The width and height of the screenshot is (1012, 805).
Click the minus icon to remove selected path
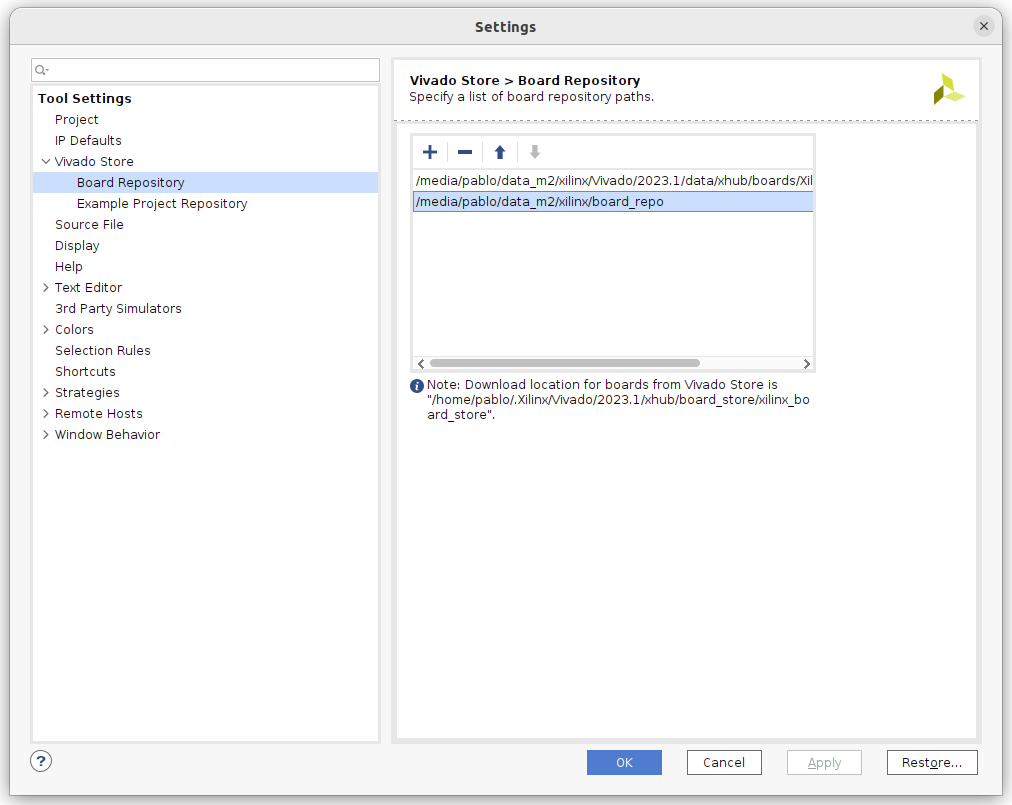click(465, 152)
